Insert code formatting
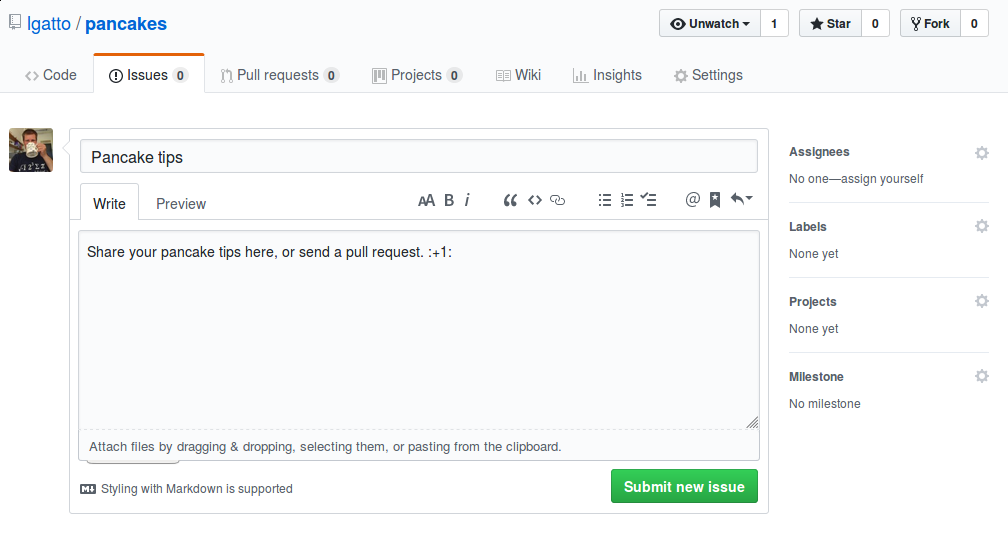Screen dimensions: 1008x534 tap(535, 200)
